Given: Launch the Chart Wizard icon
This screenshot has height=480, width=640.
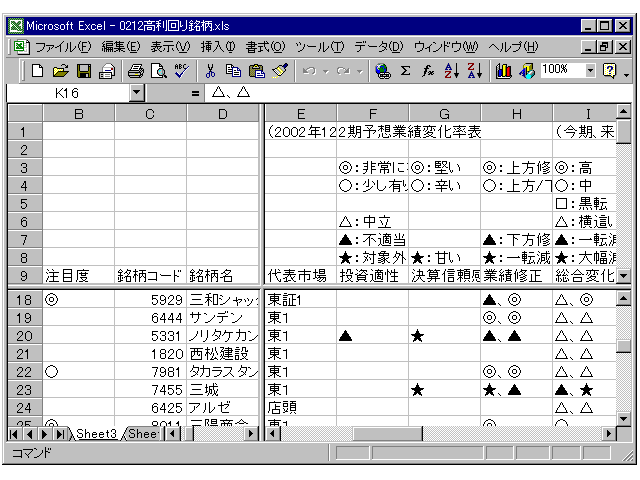Looking at the screenshot, I should click(x=503, y=71).
